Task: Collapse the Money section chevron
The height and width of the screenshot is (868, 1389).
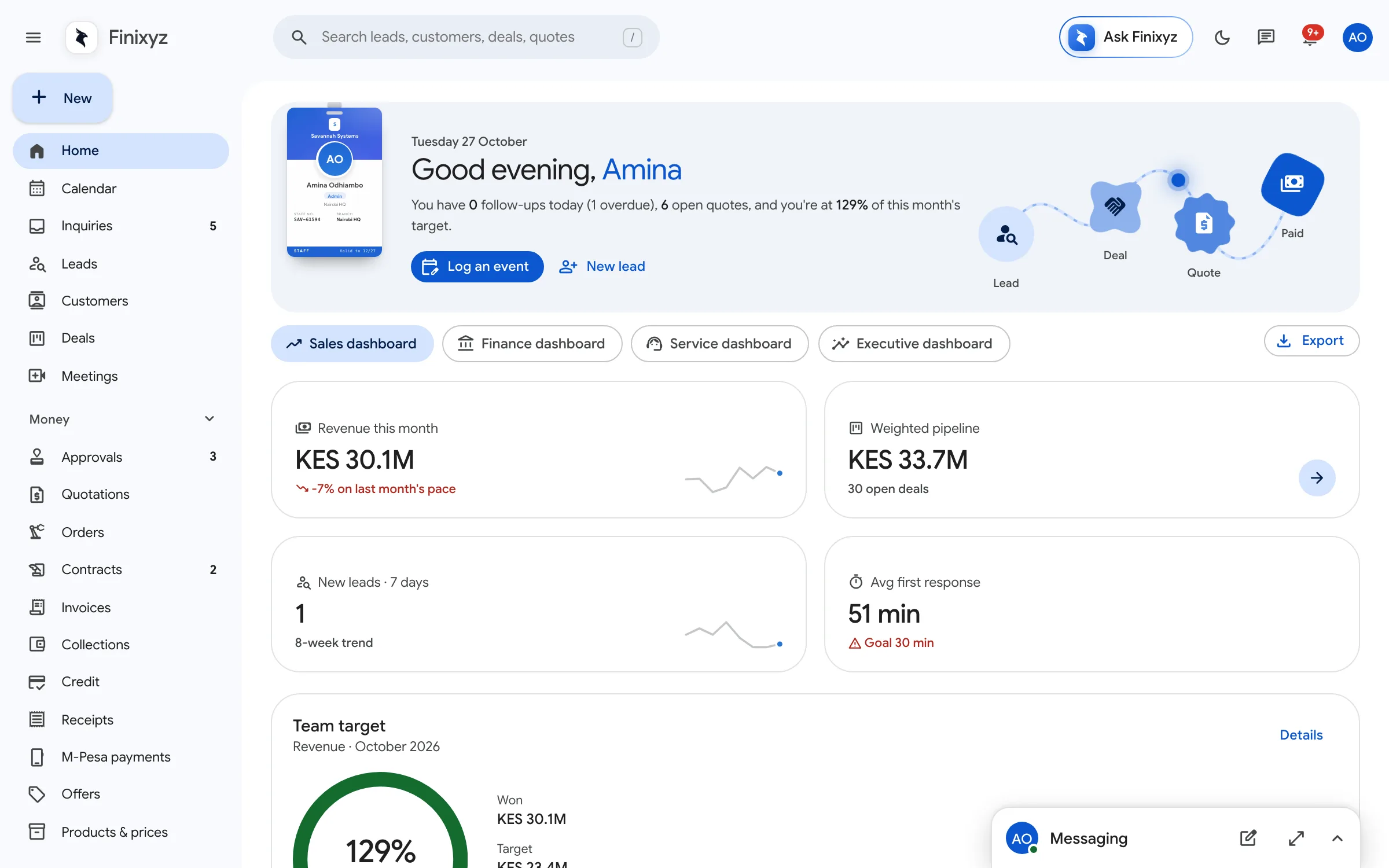Action: click(210, 419)
